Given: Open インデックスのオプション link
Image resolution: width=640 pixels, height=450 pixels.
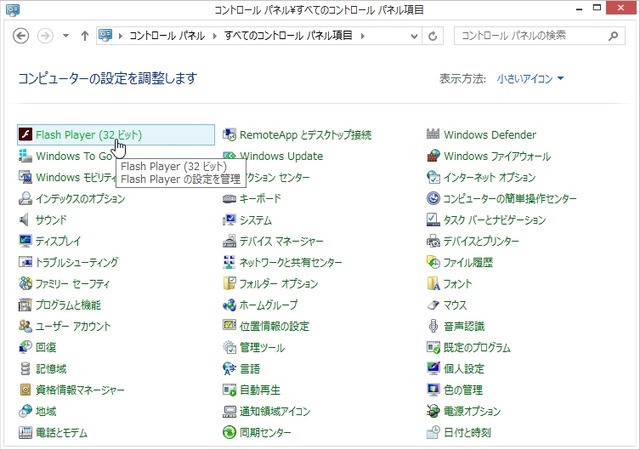Looking at the screenshot, I should point(80,198).
